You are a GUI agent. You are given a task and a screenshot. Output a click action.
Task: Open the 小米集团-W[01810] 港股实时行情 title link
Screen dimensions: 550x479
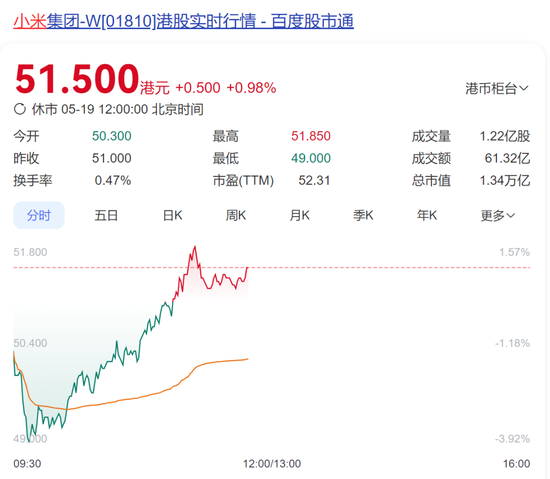(x=183, y=21)
